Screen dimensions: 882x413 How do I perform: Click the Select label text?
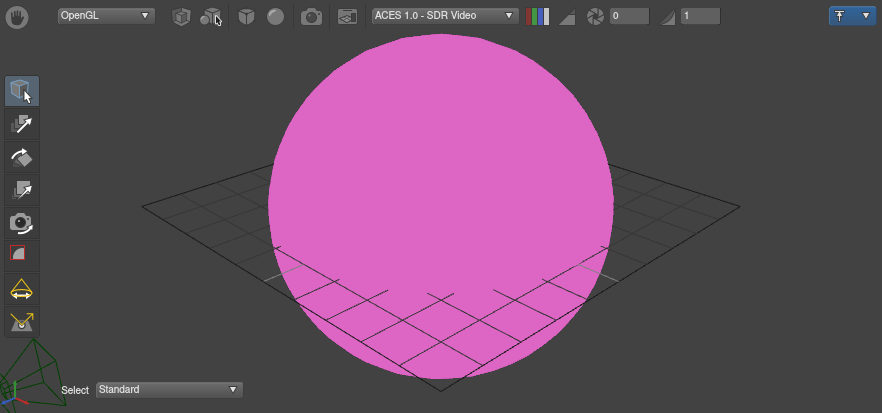pyautogui.click(x=75, y=390)
